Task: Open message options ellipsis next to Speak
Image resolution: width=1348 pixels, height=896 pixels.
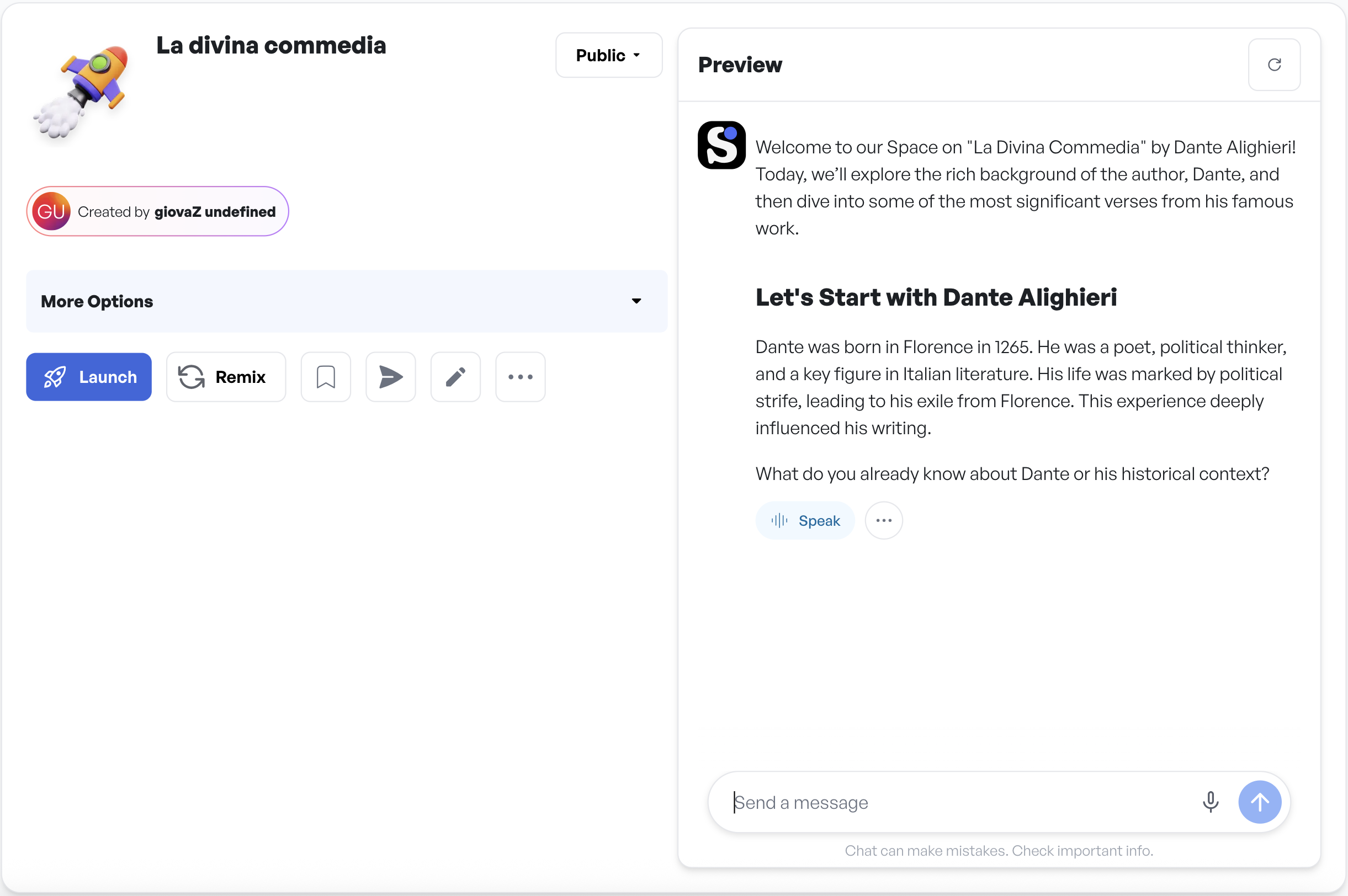Action: point(883,521)
